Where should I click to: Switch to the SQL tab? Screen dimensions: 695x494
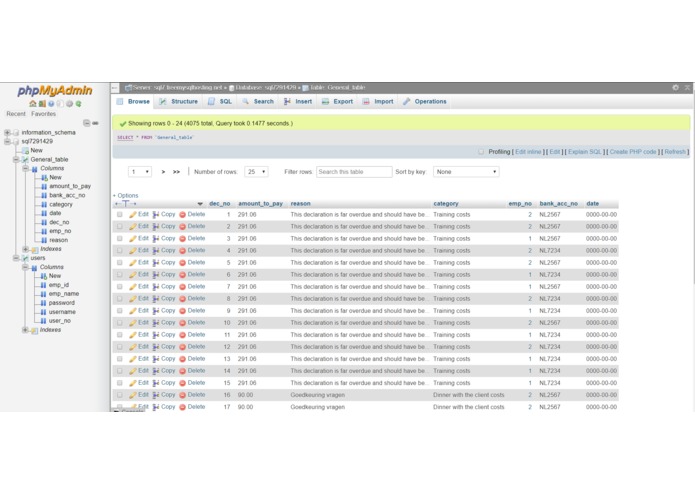[x=220, y=101]
